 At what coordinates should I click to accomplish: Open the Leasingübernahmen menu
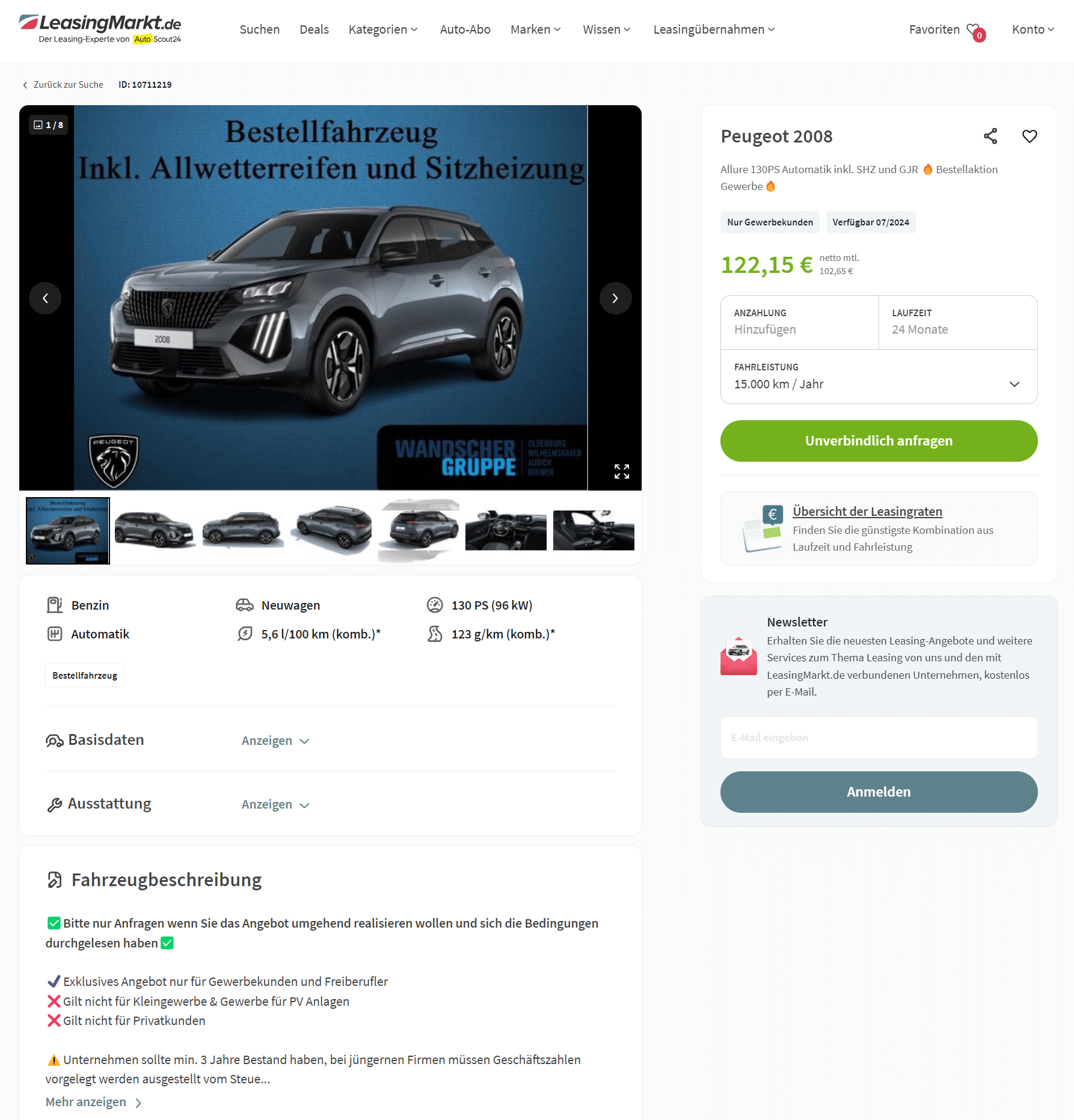(x=714, y=29)
